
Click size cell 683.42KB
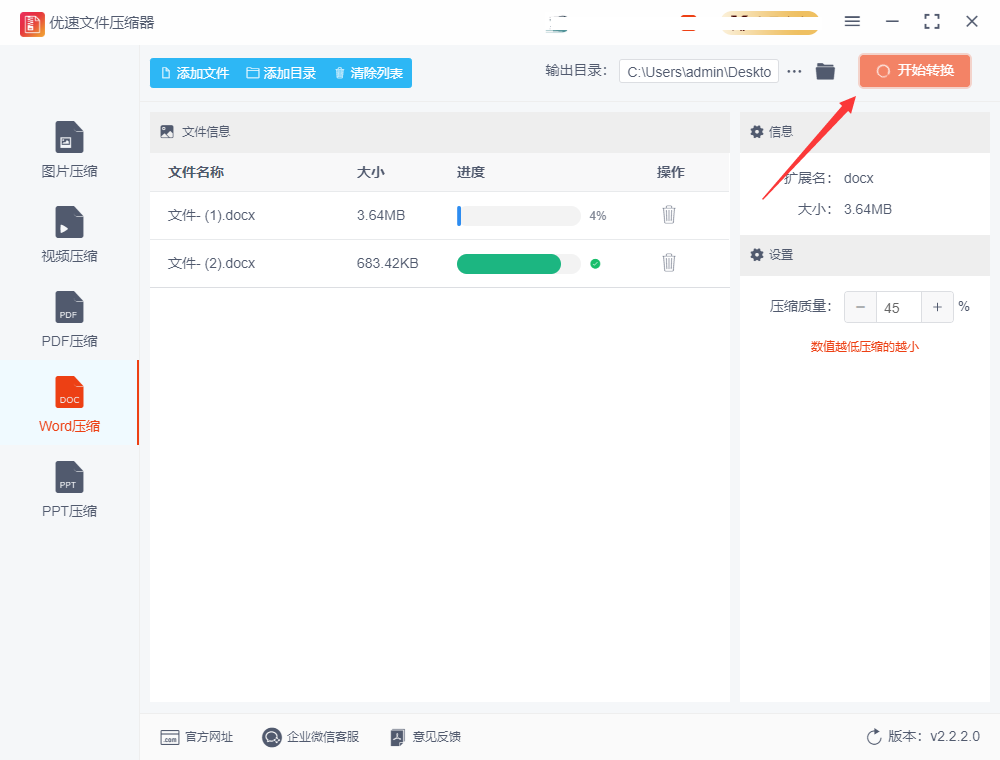tap(387, 263)
